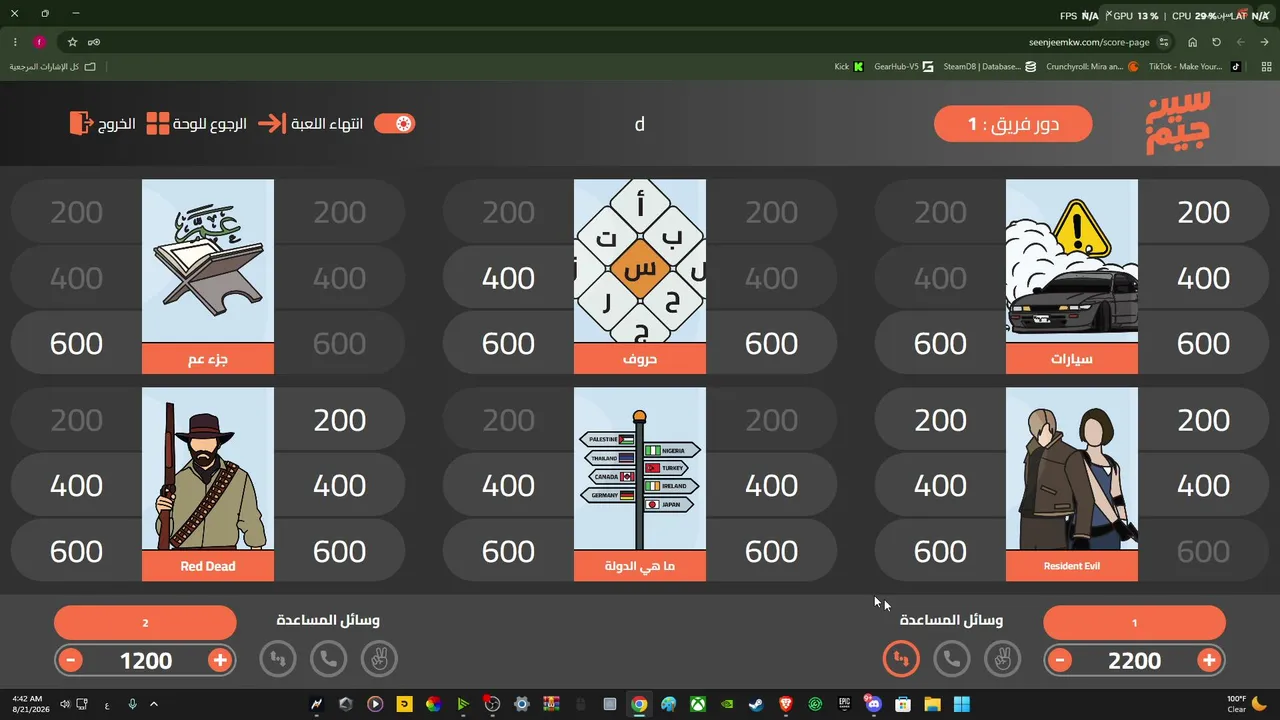Click the الخروج exit door icon

pos(80,124)
